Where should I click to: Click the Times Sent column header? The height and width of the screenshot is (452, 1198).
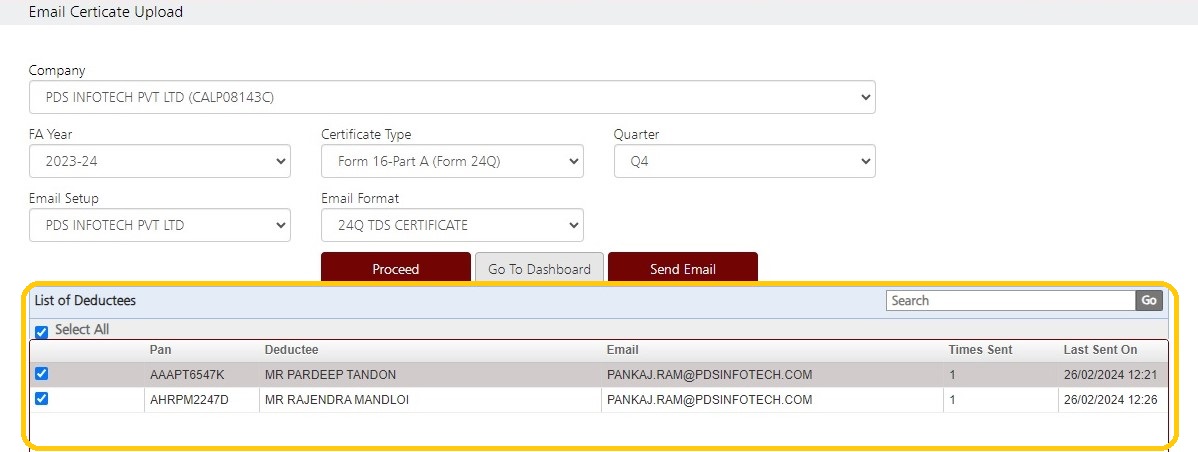click(980, 350)
